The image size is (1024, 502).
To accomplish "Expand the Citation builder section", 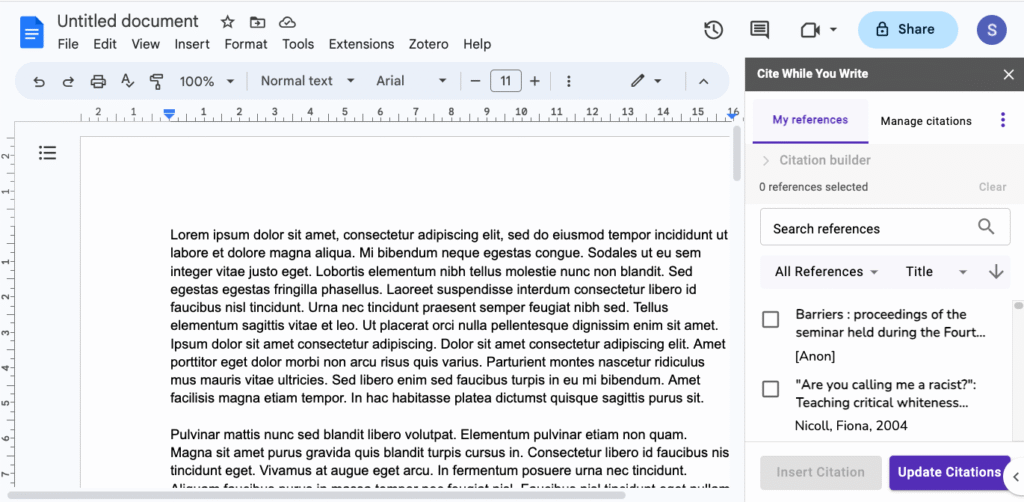I will (815, 160).
